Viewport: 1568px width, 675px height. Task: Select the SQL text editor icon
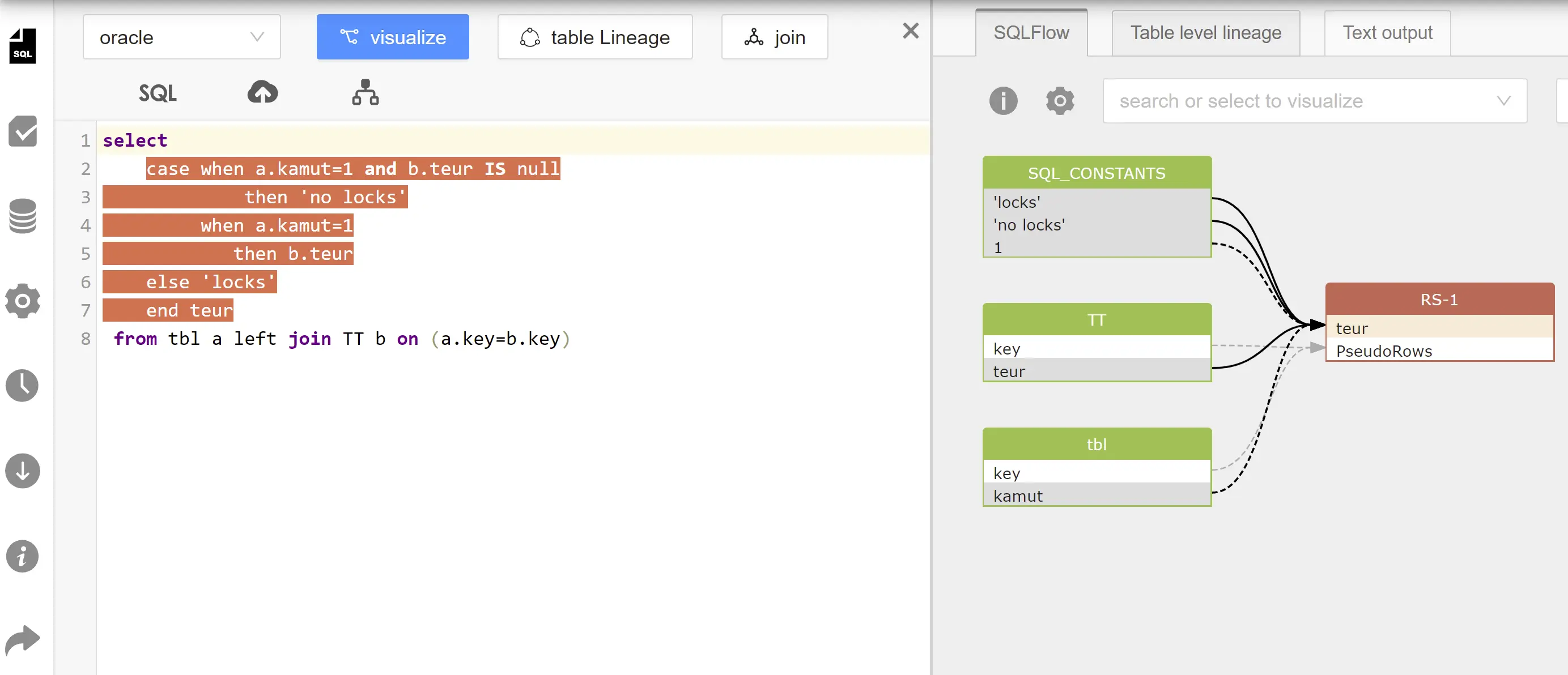[158, 93]
